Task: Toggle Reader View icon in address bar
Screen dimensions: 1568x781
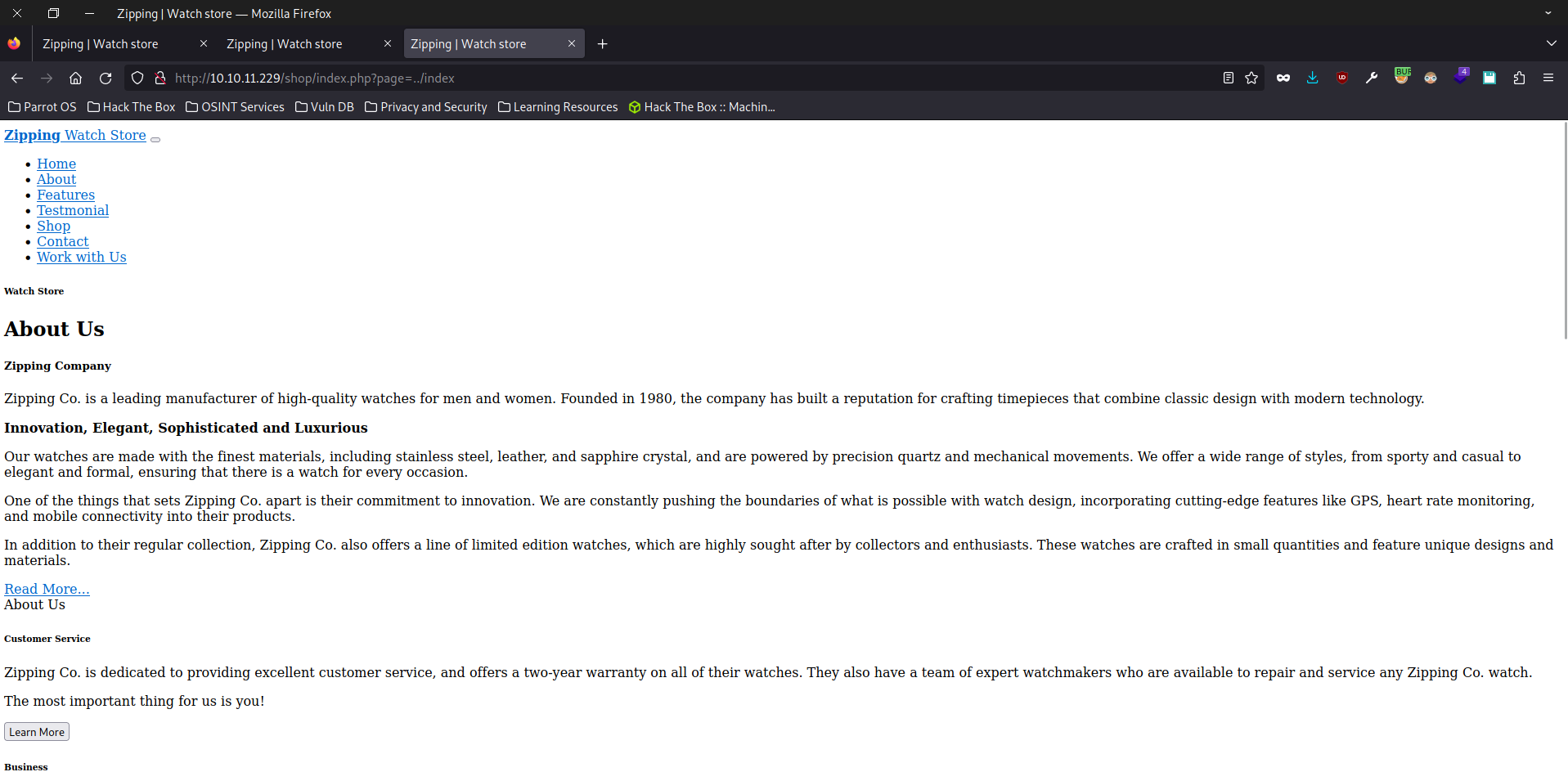Action: pyautogui.click(x=1228, y=78)
